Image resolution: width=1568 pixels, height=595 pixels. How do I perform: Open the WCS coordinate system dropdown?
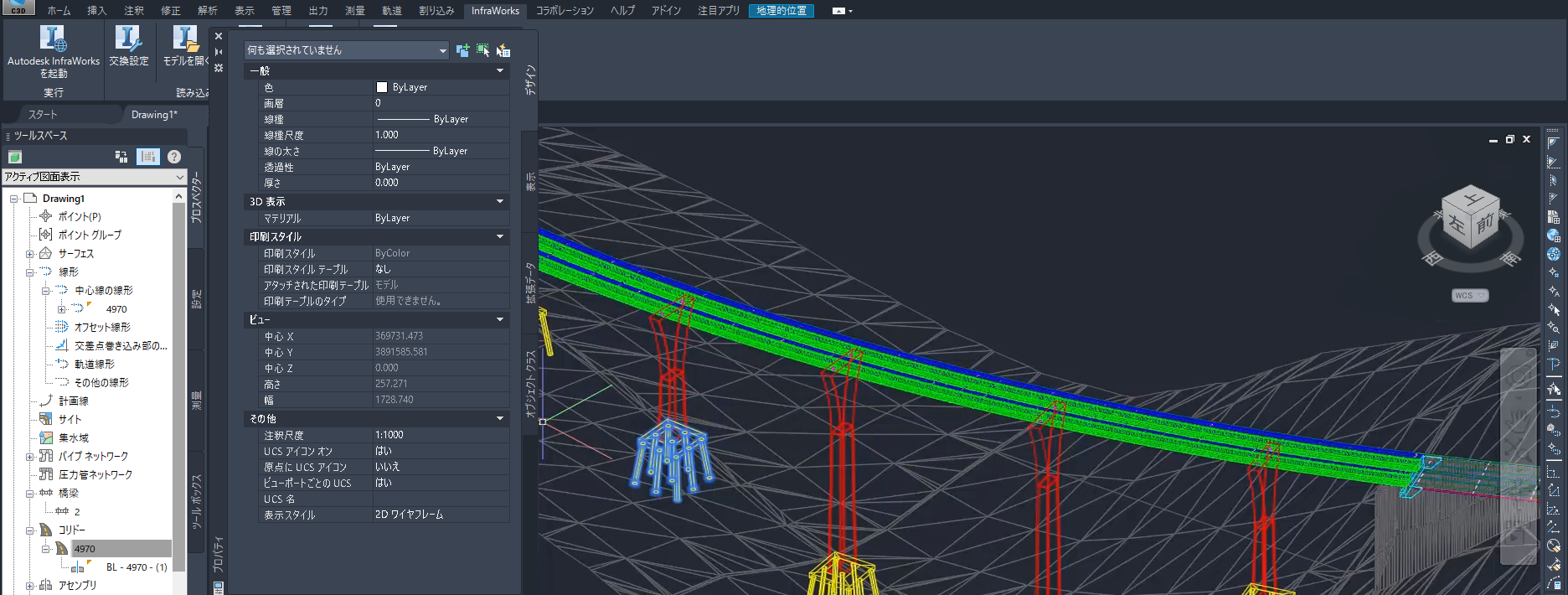point(1470,296)
